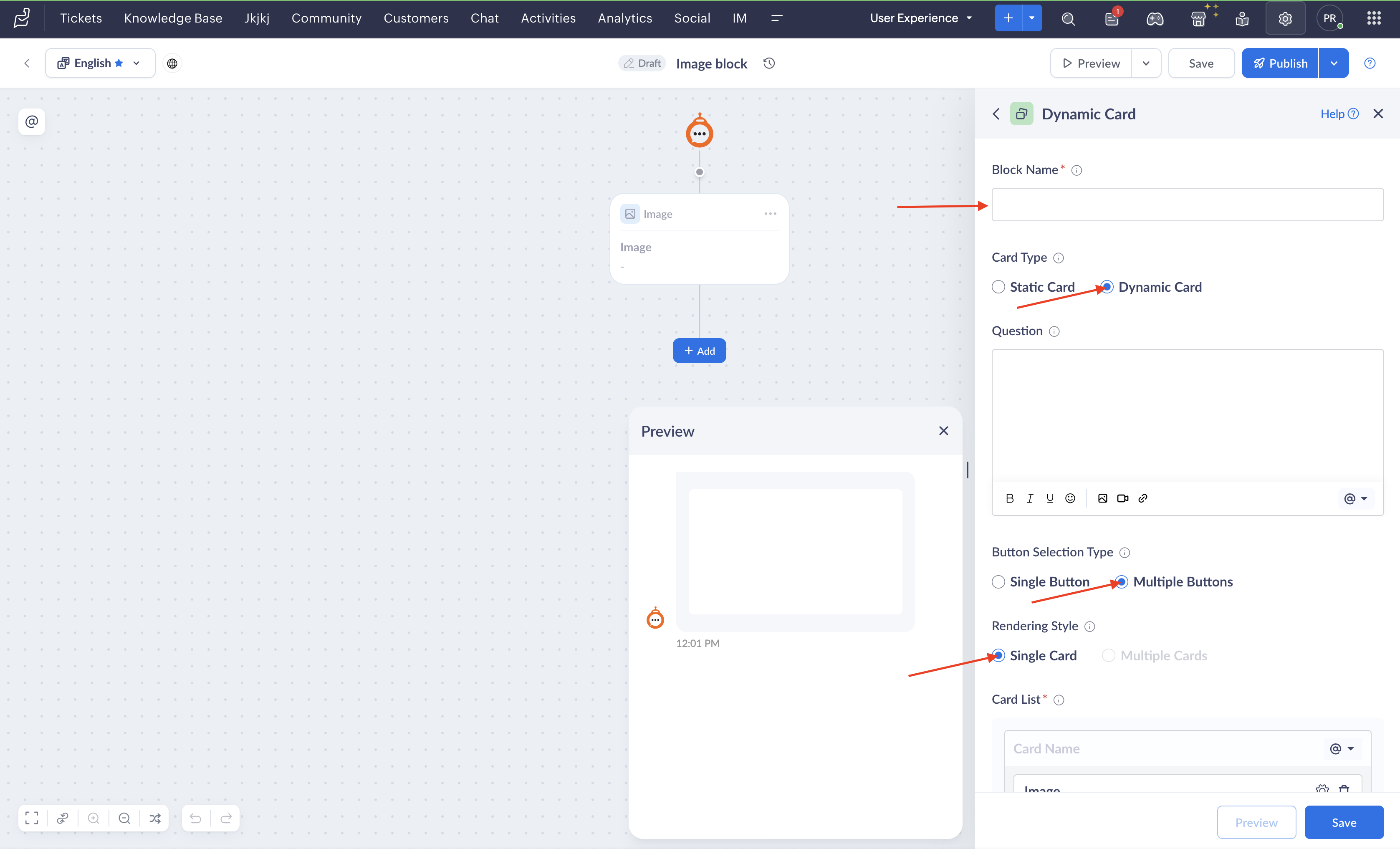Expand the User Experience department dropdown

tap(920, 18)
